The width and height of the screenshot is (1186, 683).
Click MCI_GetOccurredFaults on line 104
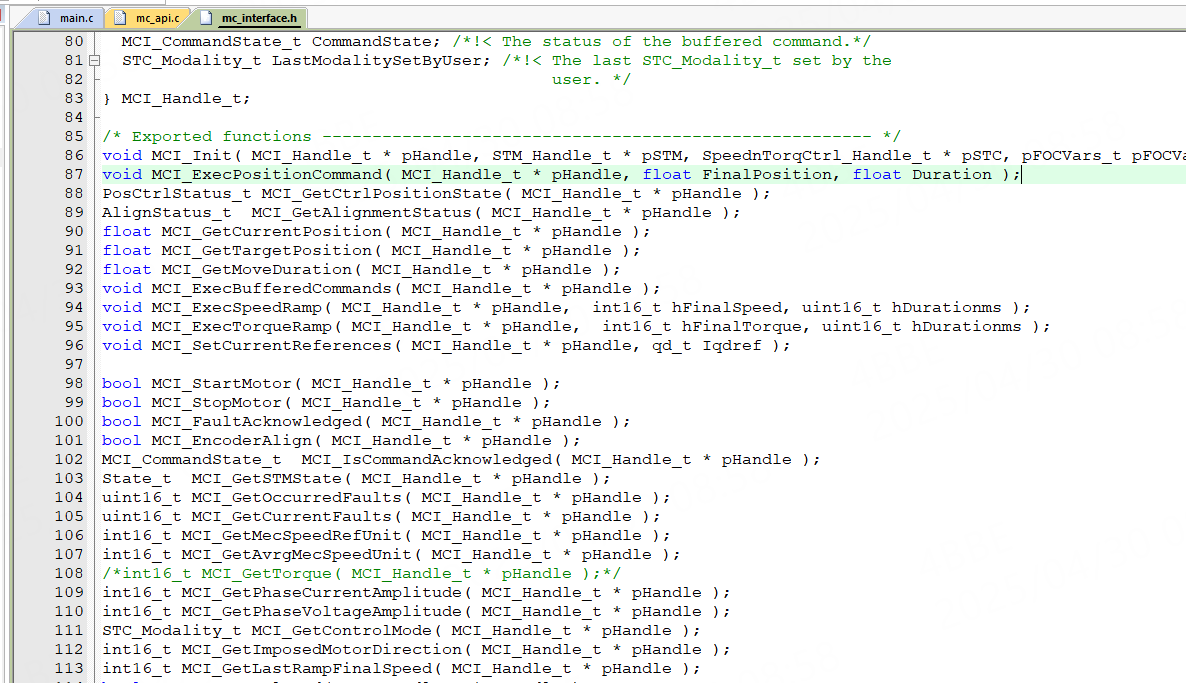296,498
